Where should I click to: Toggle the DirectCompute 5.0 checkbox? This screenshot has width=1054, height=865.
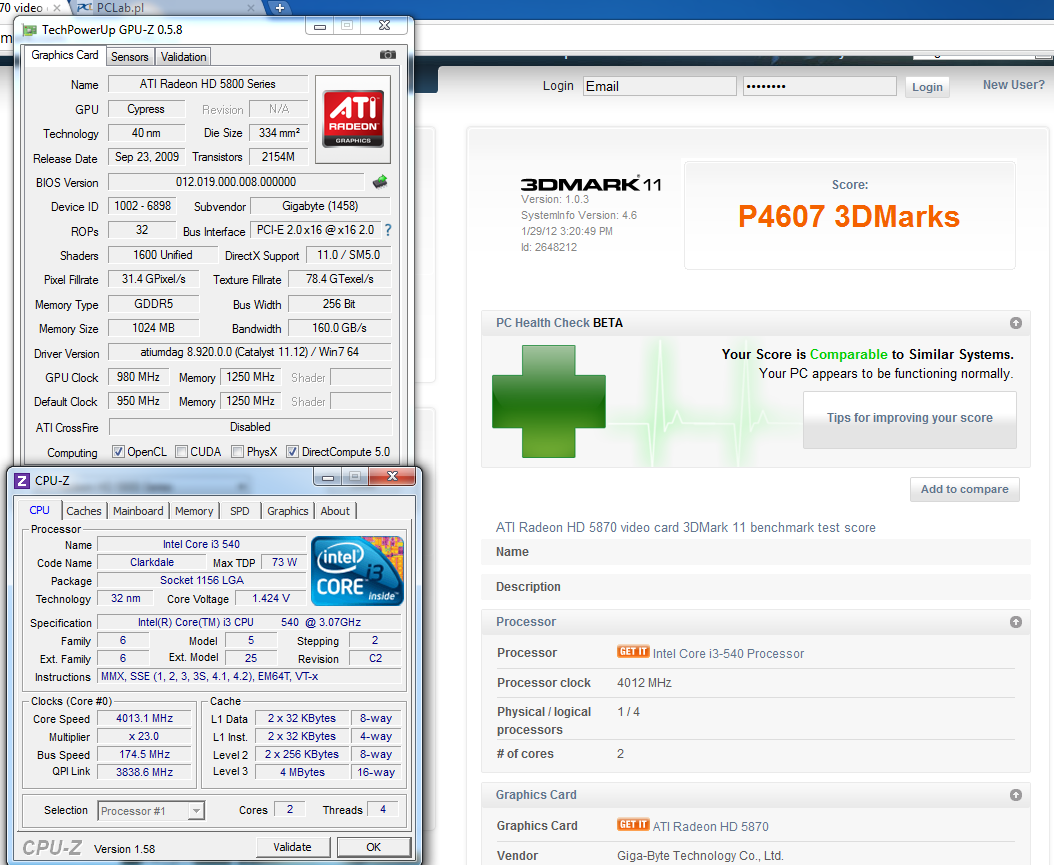292,452
